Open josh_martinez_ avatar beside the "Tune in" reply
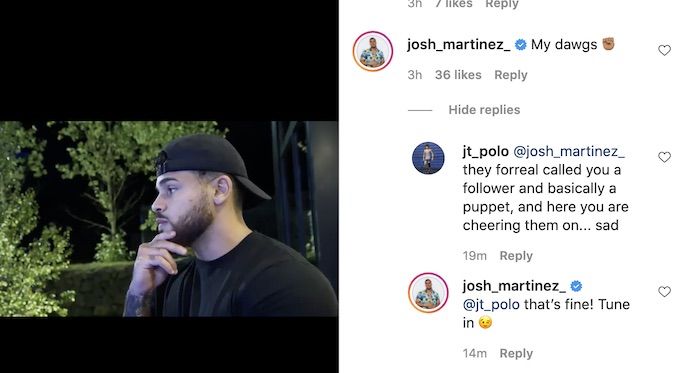The height and width of the screenshot is (373, 680). pyautogui.click(x=428, y=293)
